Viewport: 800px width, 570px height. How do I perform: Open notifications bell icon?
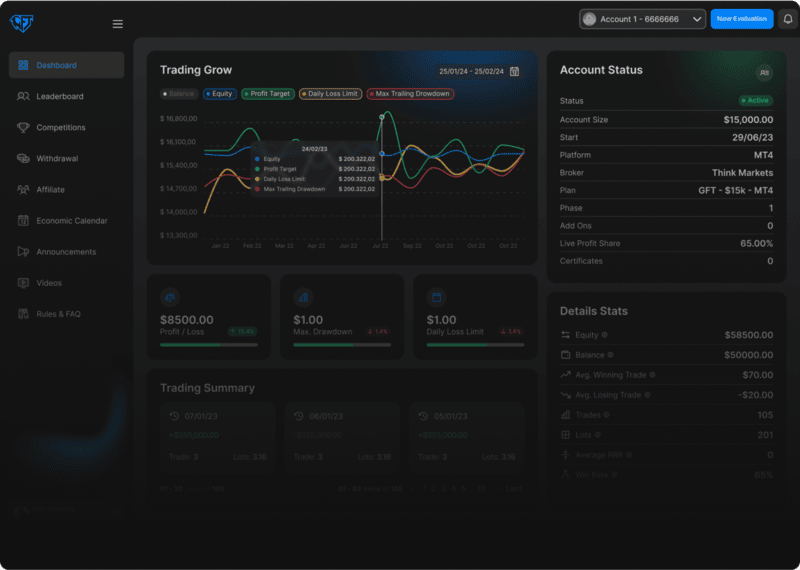787,19
